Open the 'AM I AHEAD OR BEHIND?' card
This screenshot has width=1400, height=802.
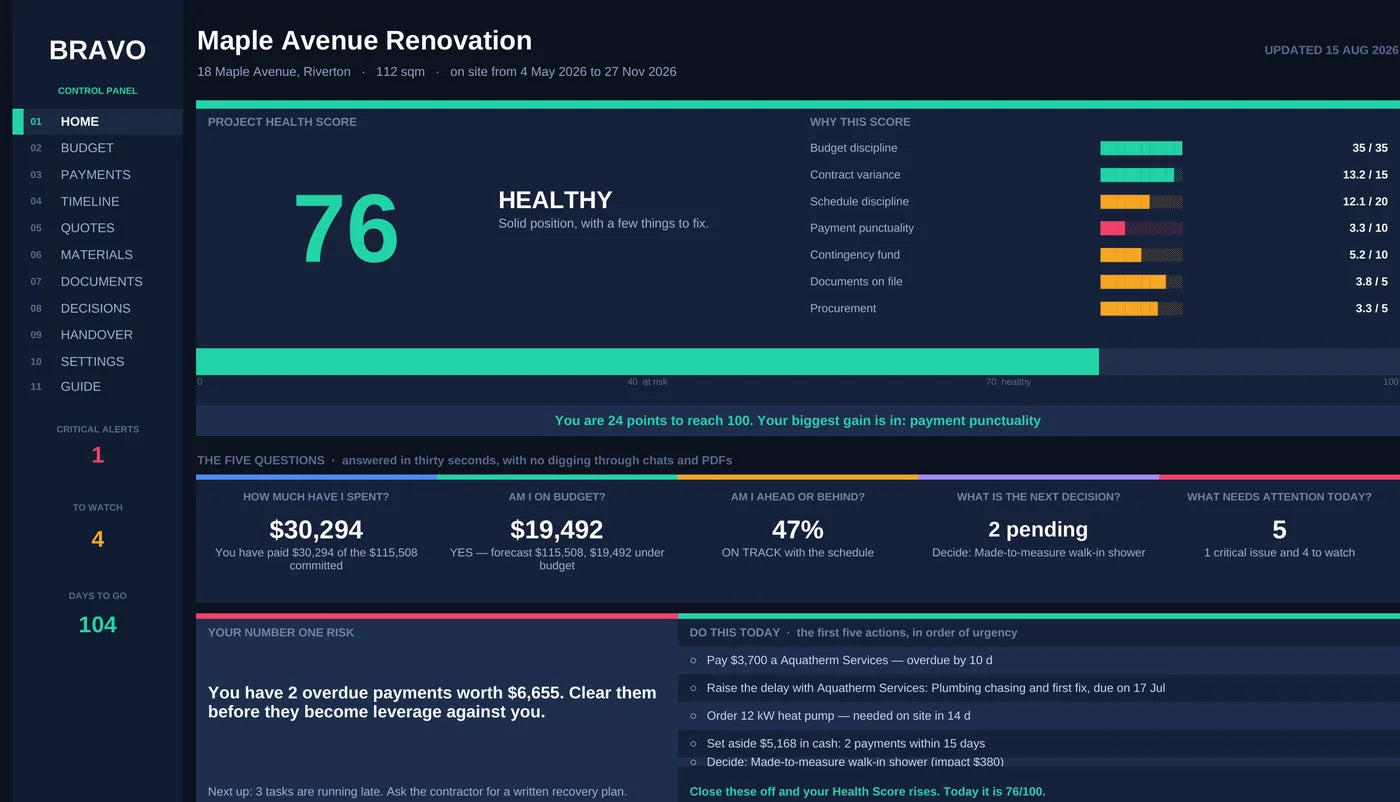pos(798,538)
